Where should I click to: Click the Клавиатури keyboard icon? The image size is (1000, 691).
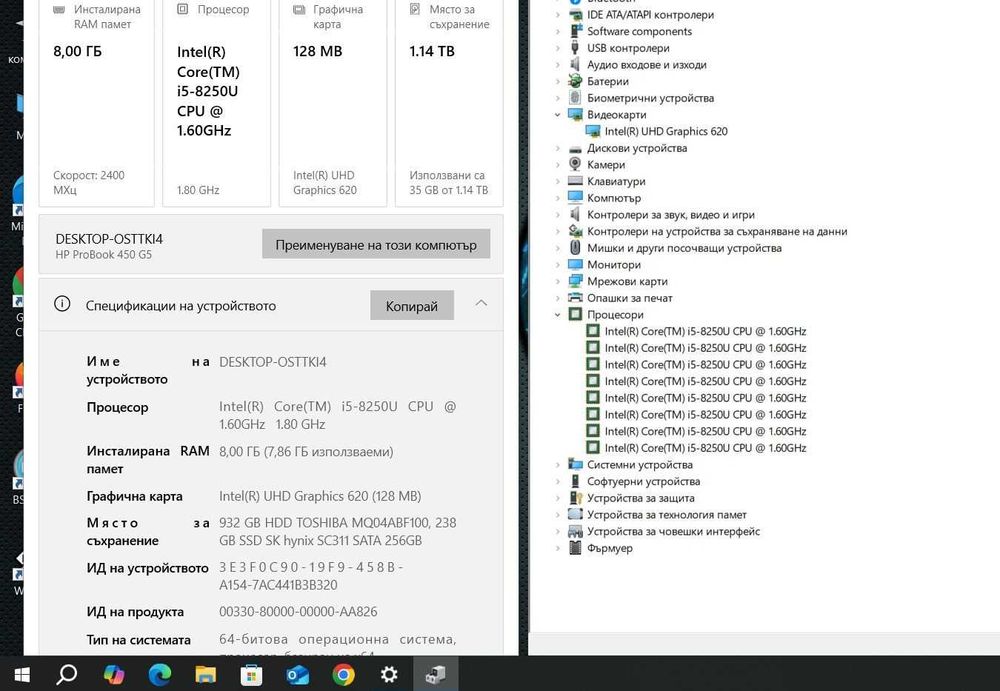pos(575,181)
